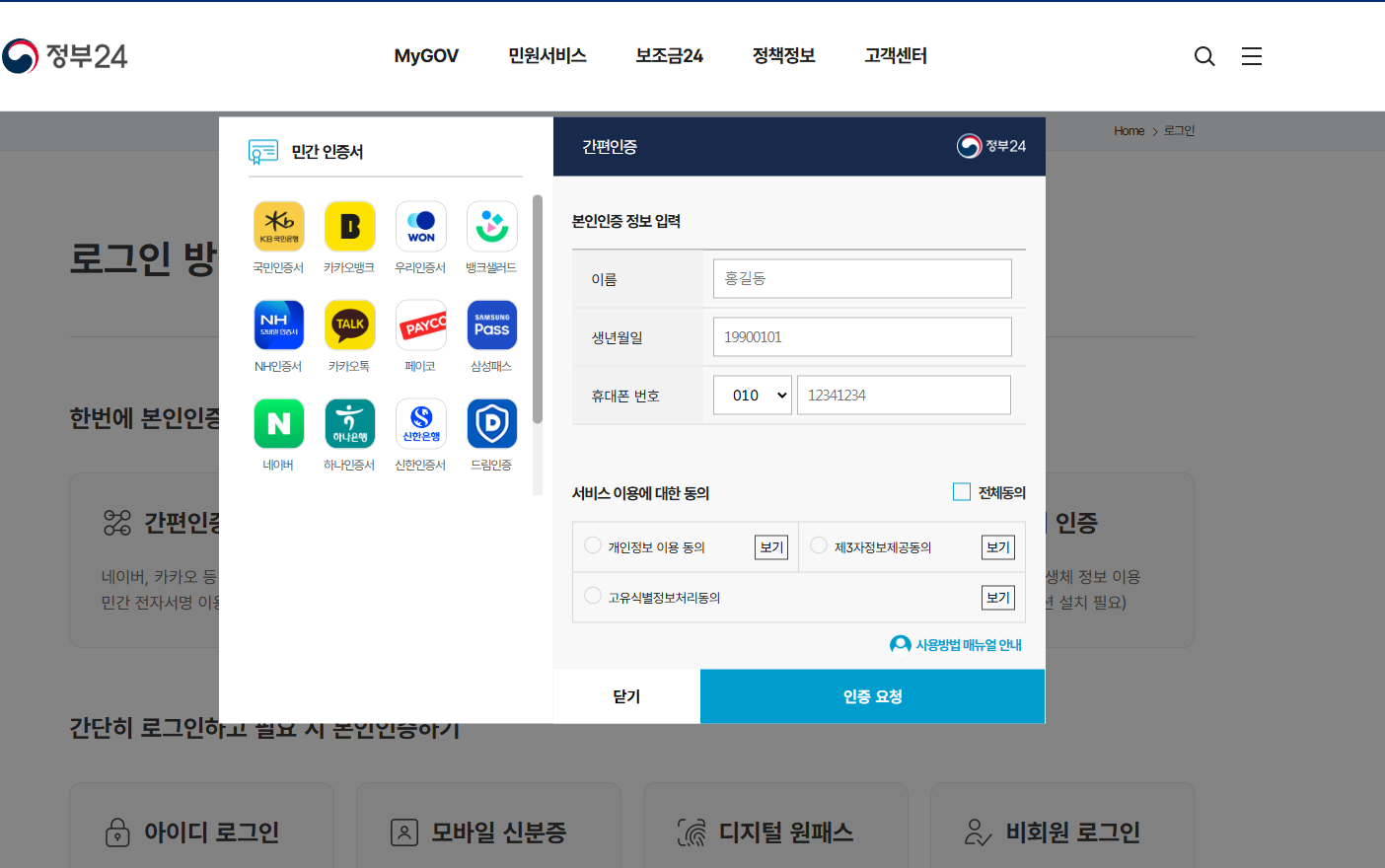Click the 정부24 logo in page header
1385x868 pixels.
[65, 56]
